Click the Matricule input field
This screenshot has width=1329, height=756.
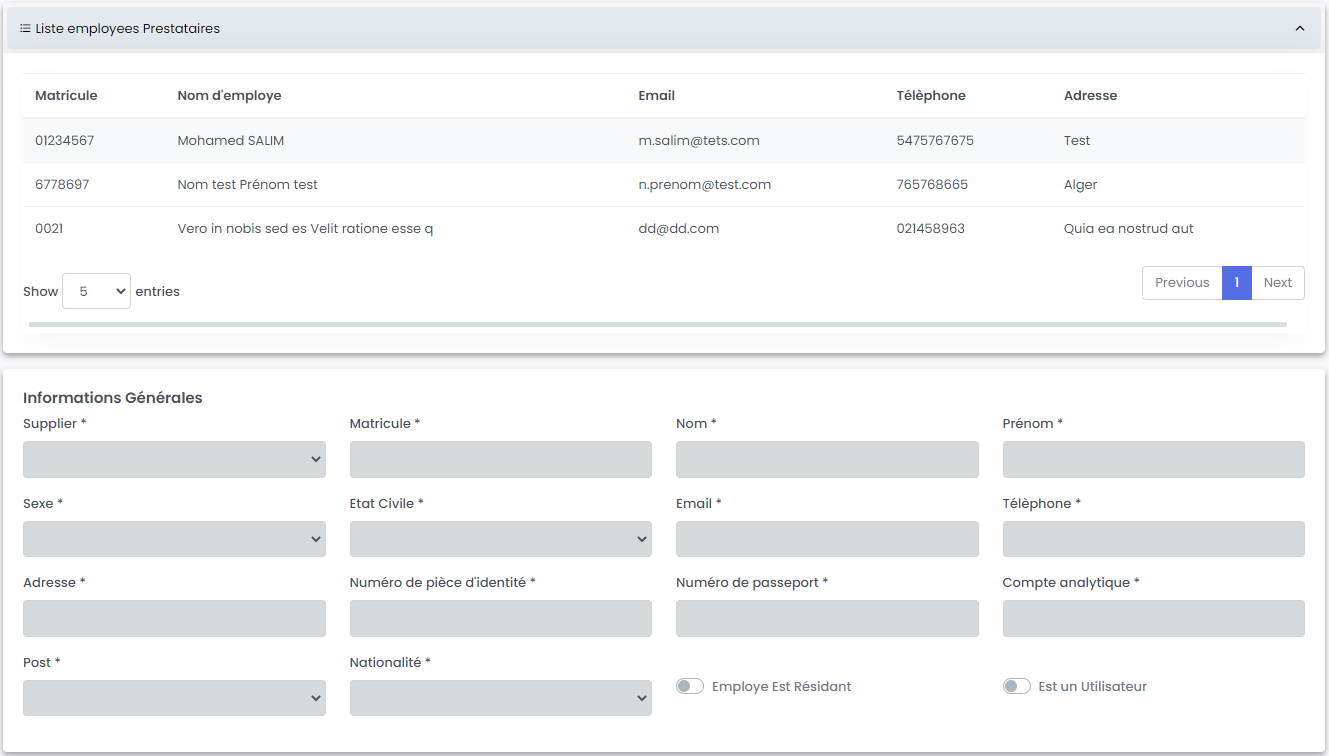tap(500, 459)
